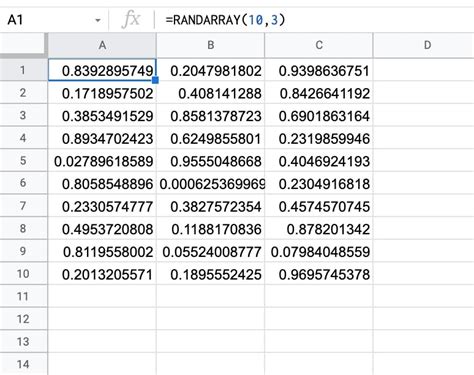
Task: Select row 3 header
Action: point(23,115)
